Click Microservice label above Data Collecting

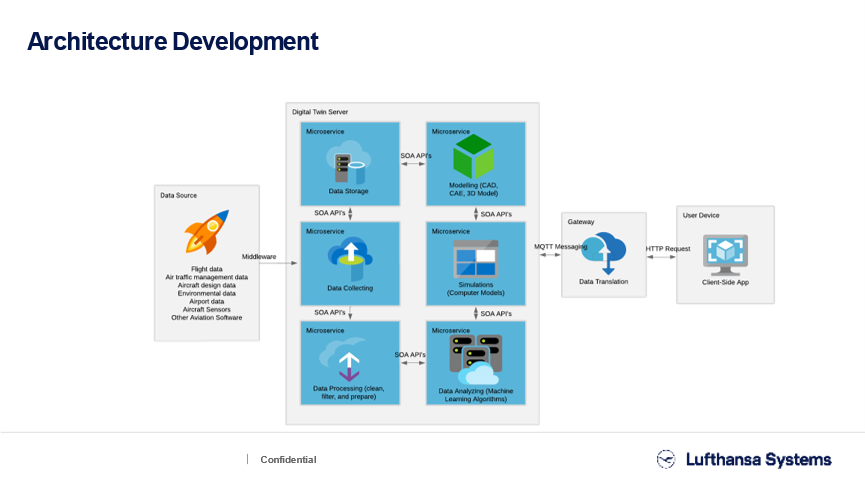pyautogui.click(x=325, y=232)
